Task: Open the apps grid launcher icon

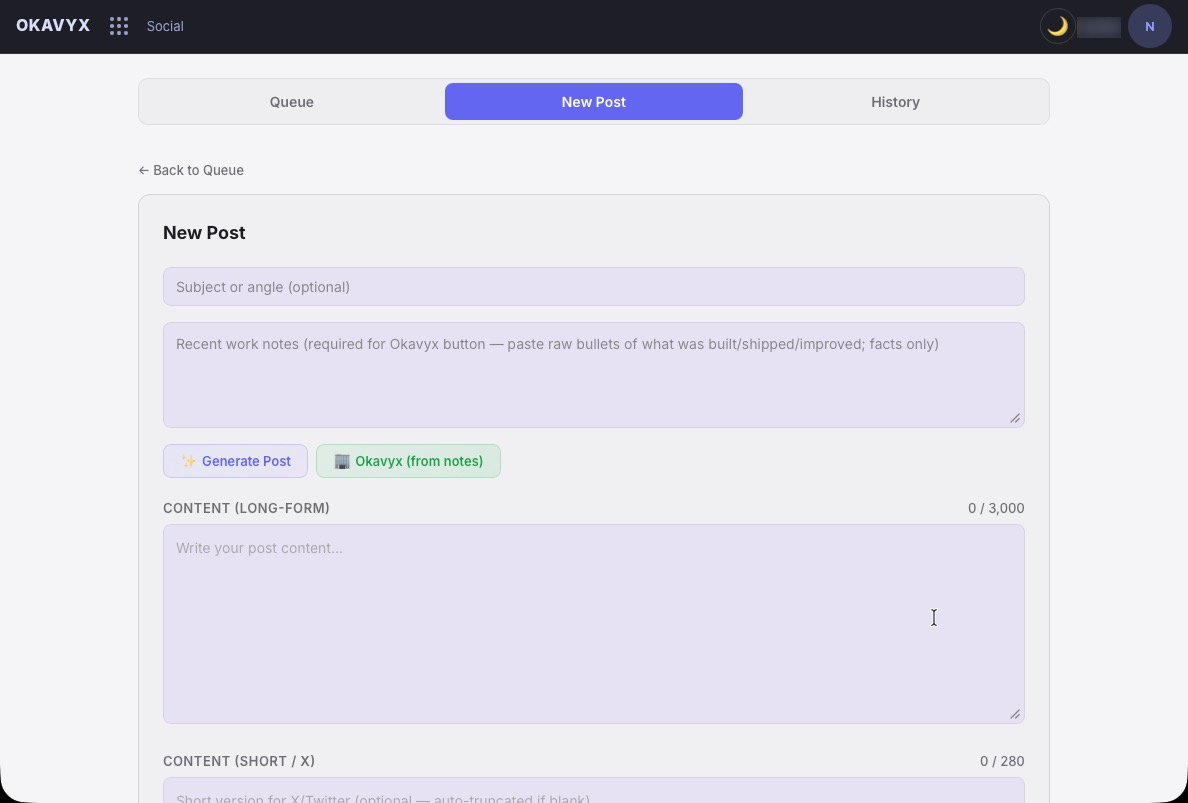Action: tap(119, 27)
